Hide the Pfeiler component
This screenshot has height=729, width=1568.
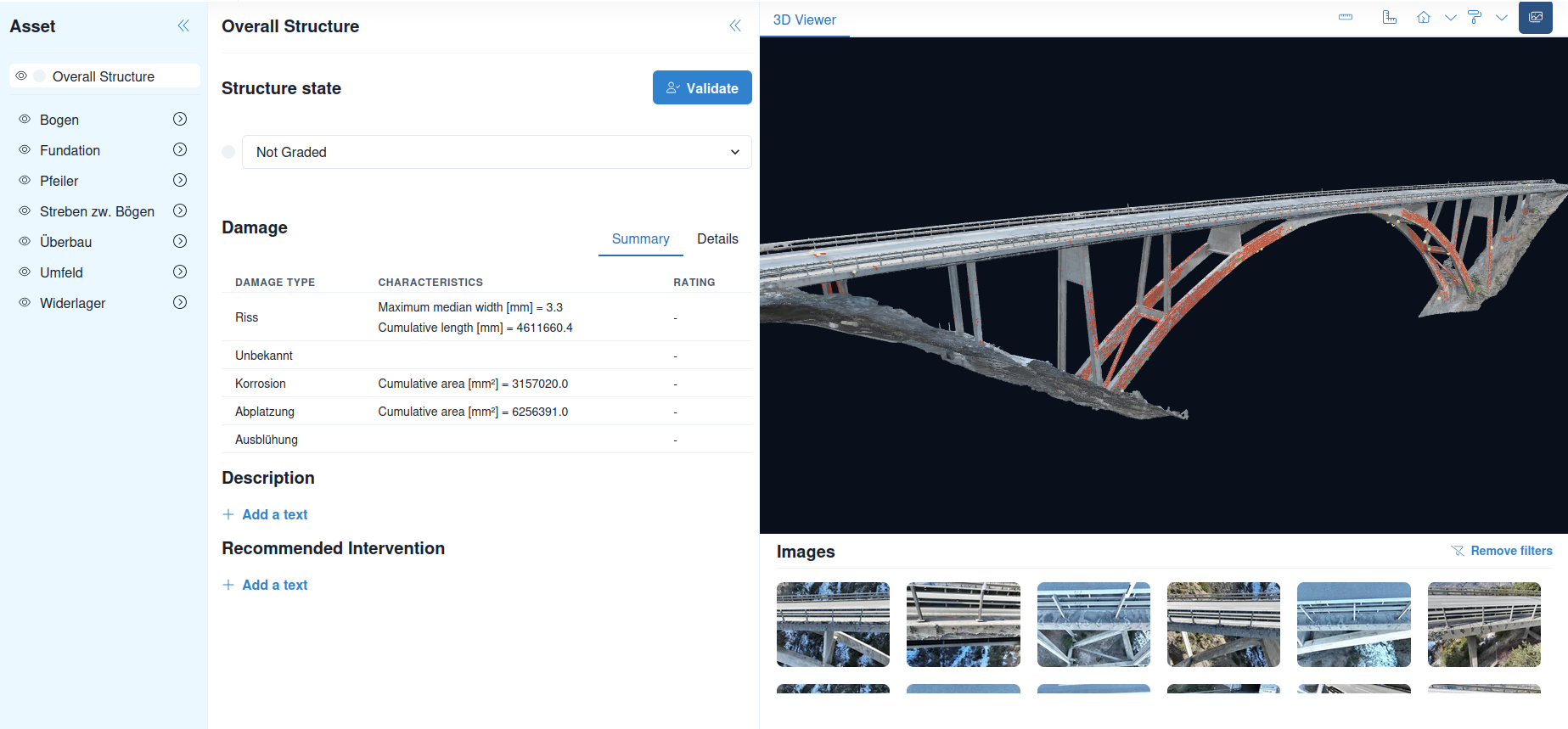click(25, 181)
